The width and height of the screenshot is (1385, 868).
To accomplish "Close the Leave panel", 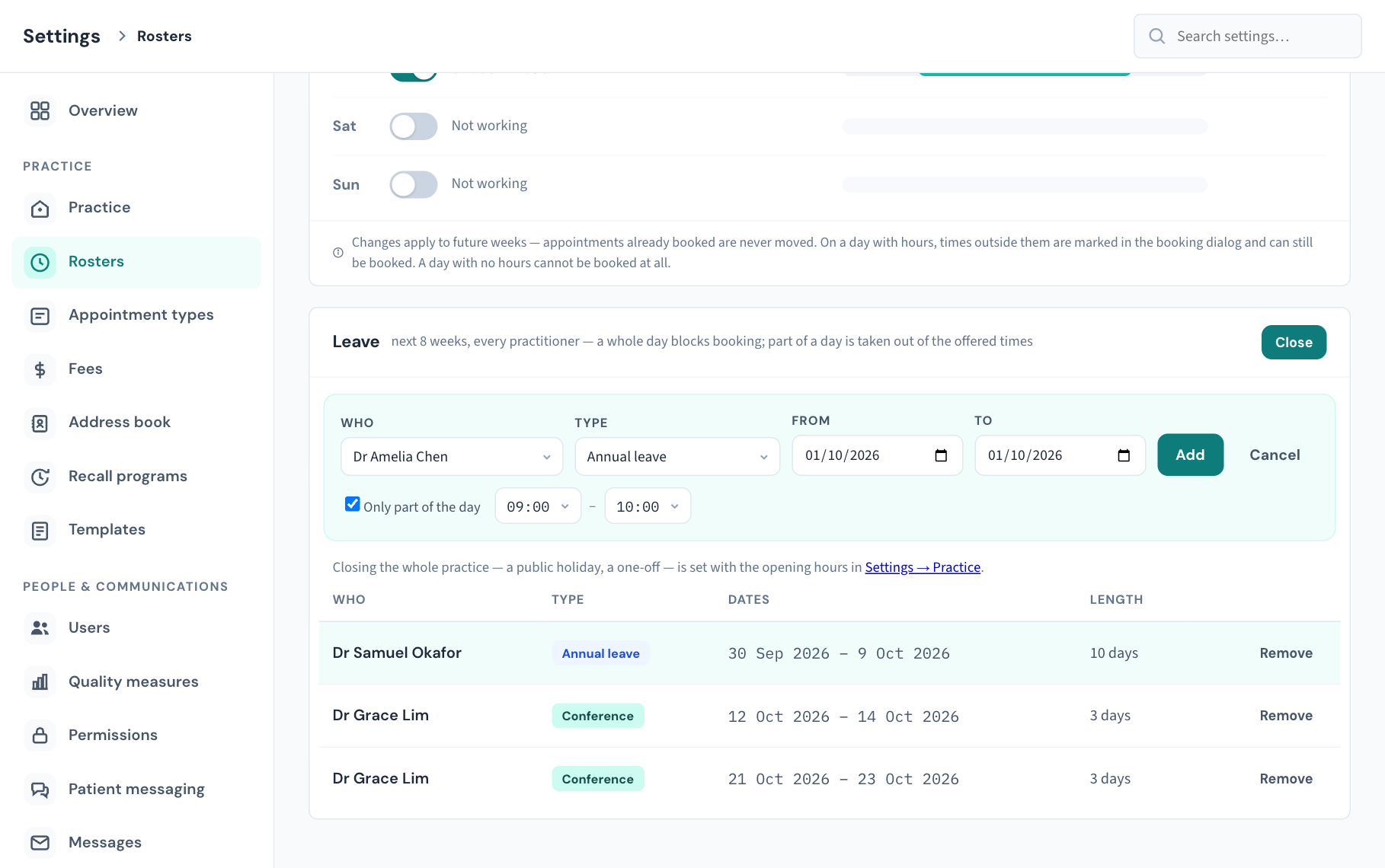I will [x=1294, y=343].
